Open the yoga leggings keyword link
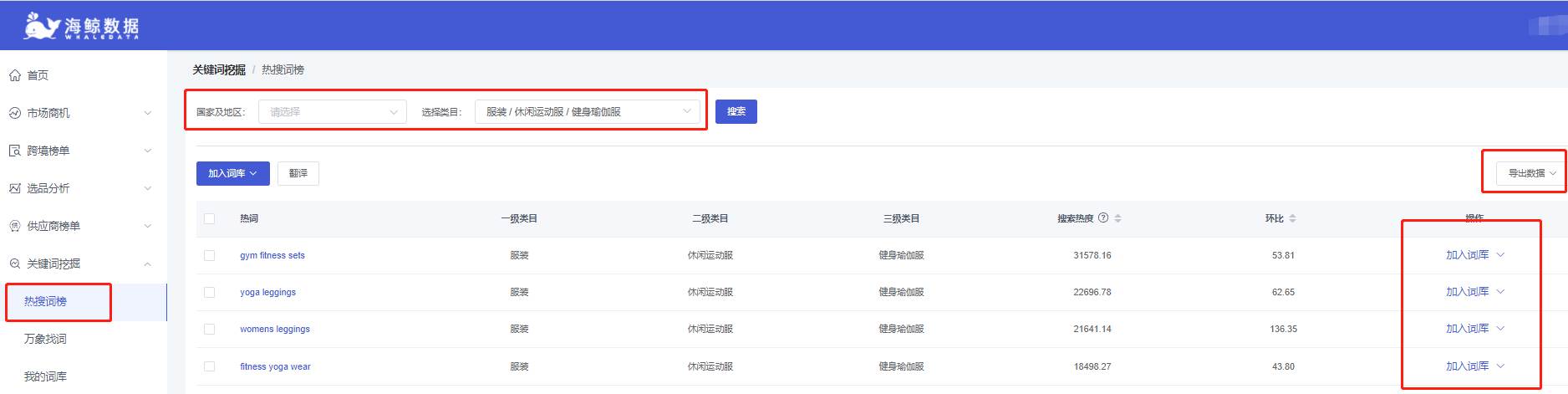Viewport: 1568px width, 394px height. (267, 292)
